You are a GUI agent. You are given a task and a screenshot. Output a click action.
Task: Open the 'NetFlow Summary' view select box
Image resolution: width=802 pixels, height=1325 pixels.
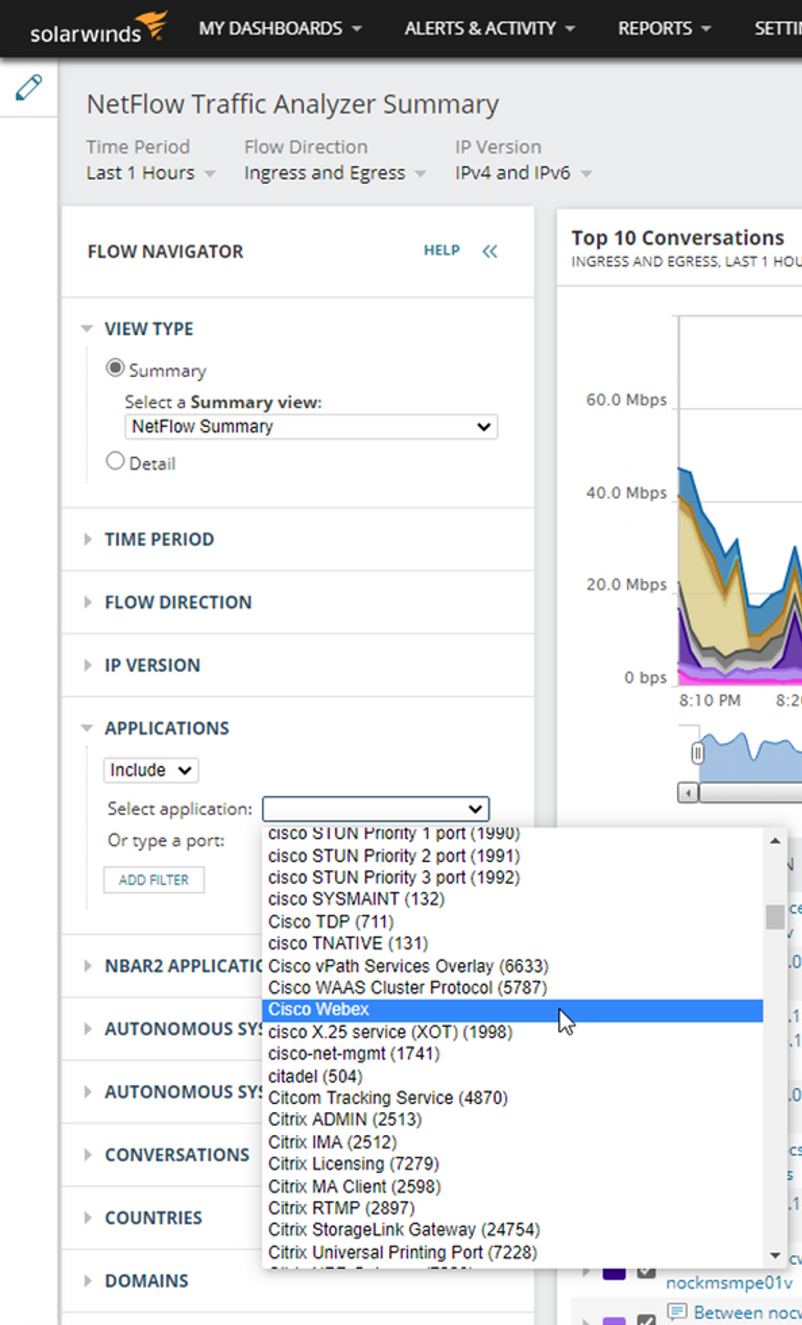[x=311, y=427]
